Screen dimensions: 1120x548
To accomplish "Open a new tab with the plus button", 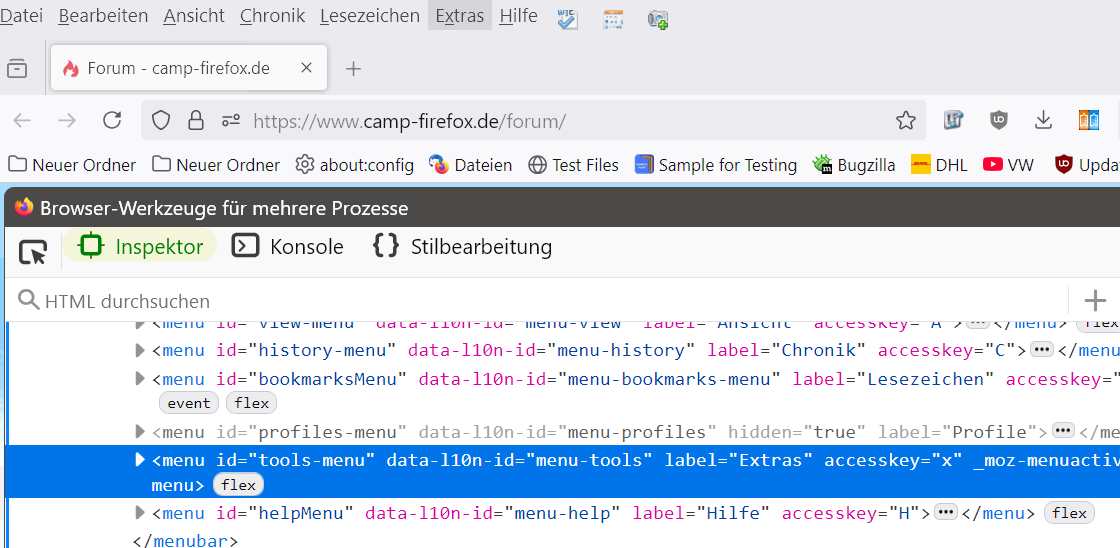I will [x=353, y=68].
